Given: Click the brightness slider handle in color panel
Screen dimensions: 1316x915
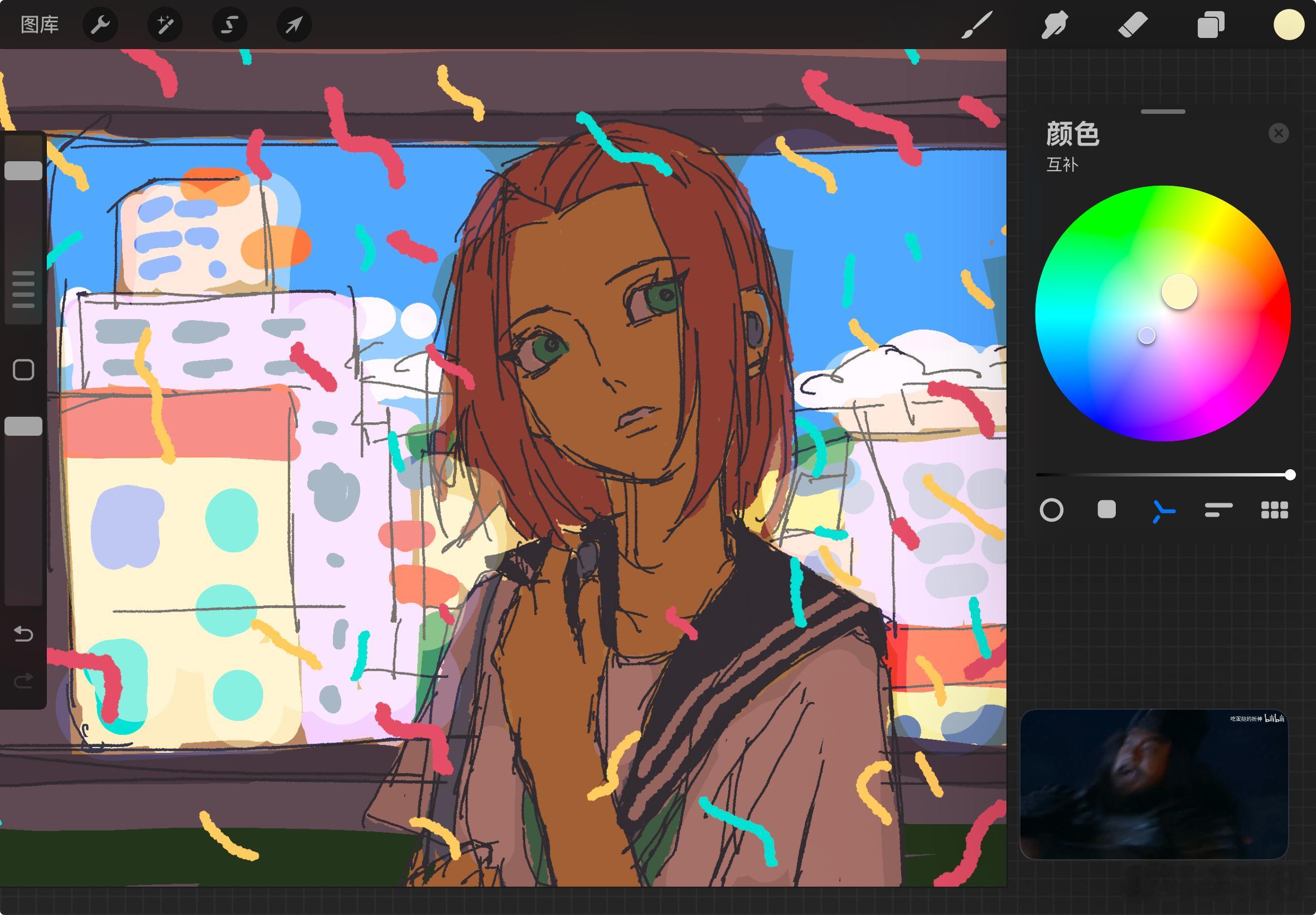Looking at the screenshot, I should [x=1290, y=475].
